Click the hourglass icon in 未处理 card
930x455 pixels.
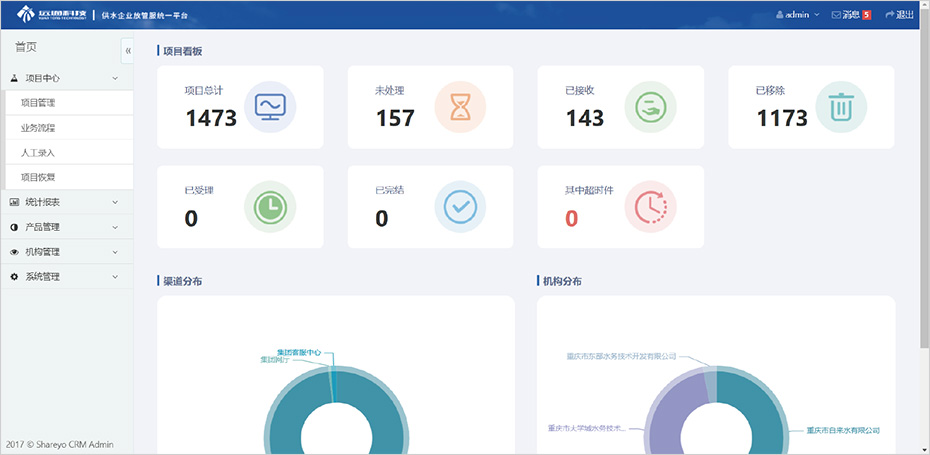[x=460, y=107]
